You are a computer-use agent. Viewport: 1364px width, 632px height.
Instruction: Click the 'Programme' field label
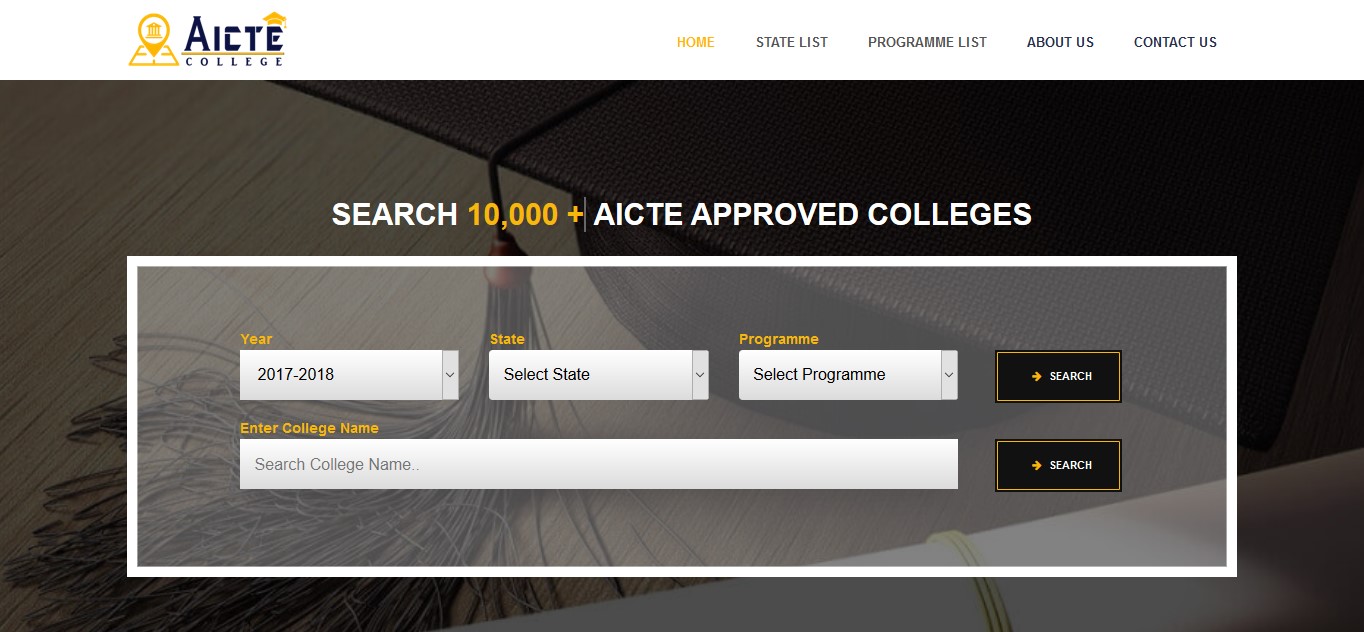778,339
